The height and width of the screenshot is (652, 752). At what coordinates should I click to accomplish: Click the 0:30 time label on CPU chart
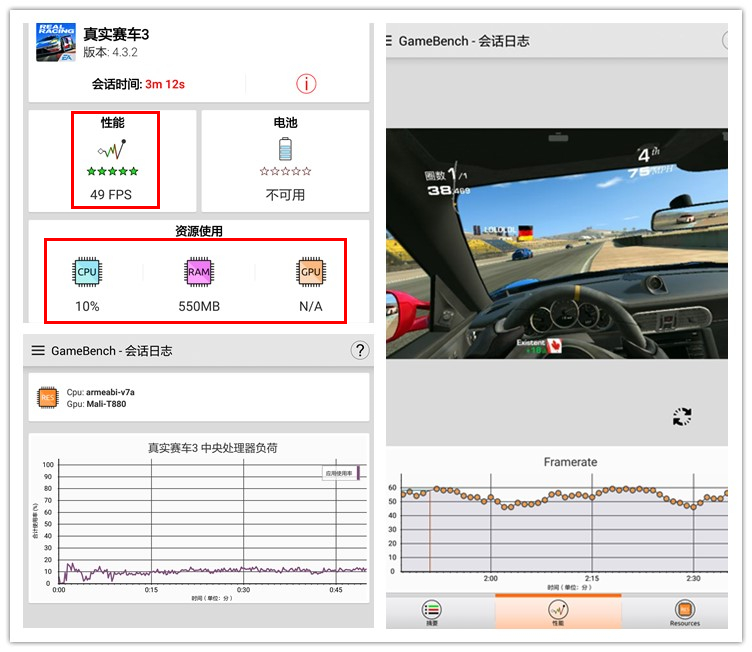[x=243, y=590]
